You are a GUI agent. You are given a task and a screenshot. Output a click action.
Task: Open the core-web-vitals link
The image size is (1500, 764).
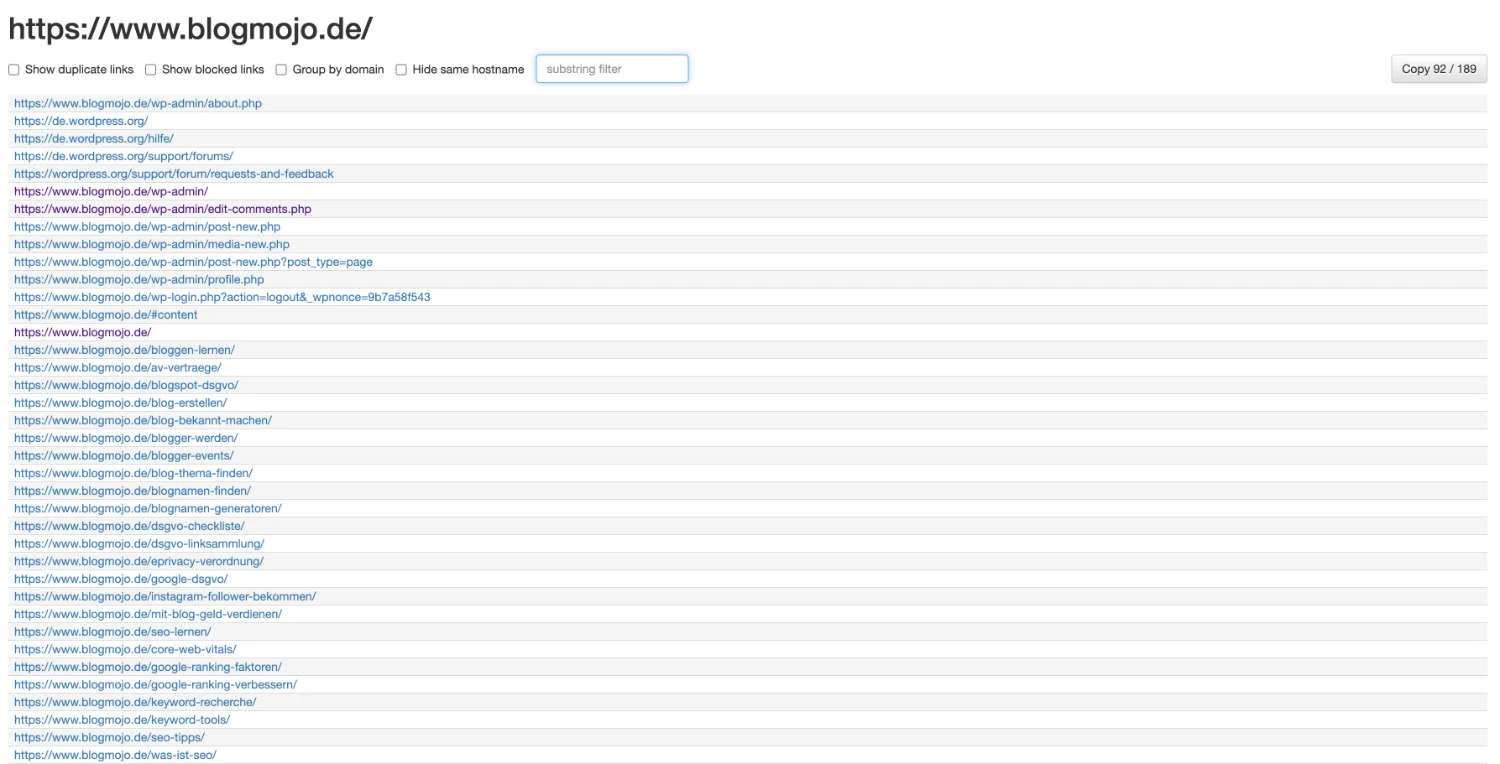[125, 649]
